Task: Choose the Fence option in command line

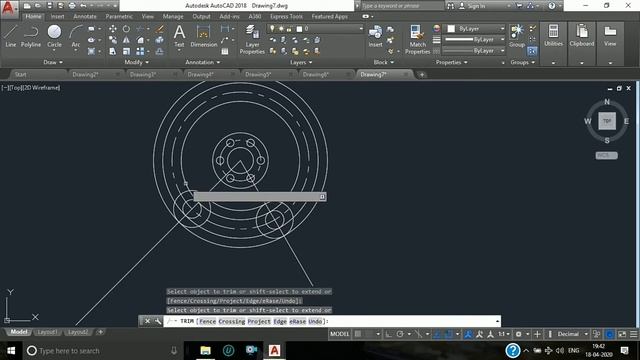Action: (207, 322)
